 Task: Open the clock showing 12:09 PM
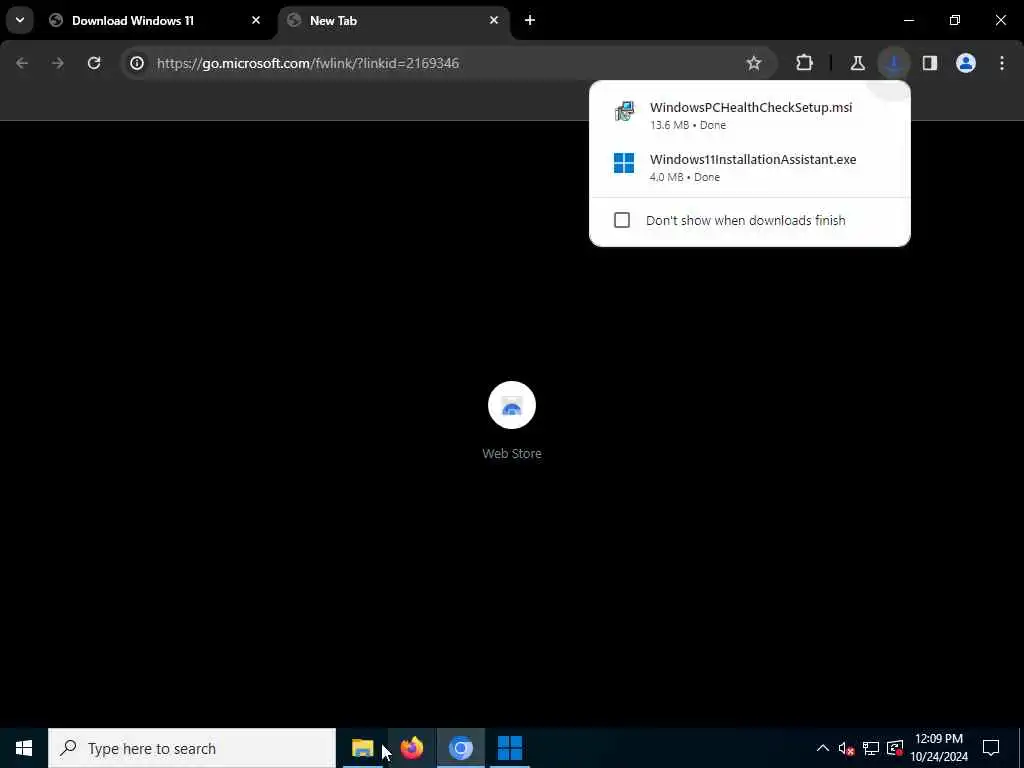[x=939, y=748]
